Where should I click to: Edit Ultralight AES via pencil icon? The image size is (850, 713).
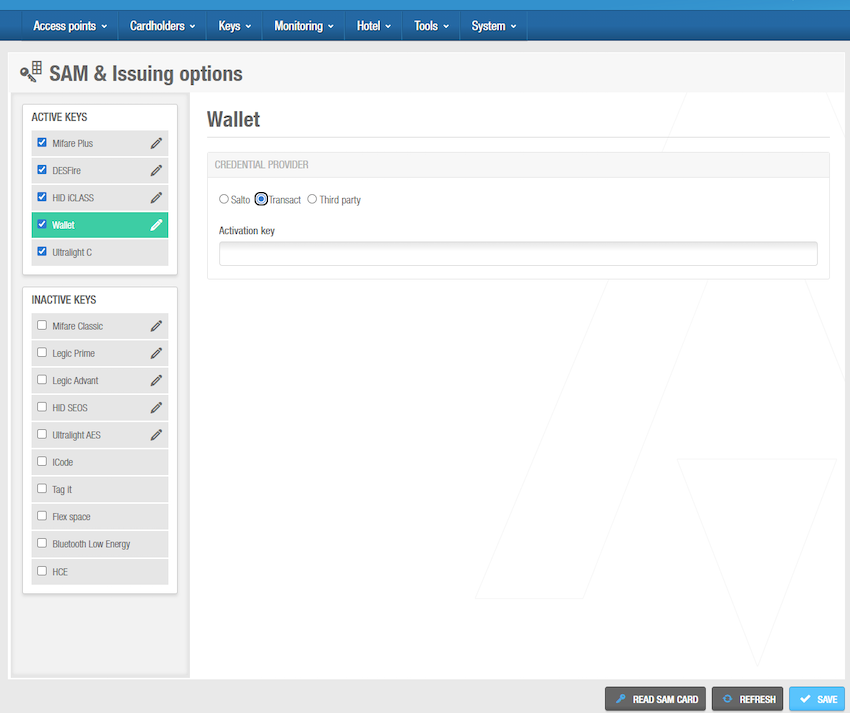[x=156, y=435]
